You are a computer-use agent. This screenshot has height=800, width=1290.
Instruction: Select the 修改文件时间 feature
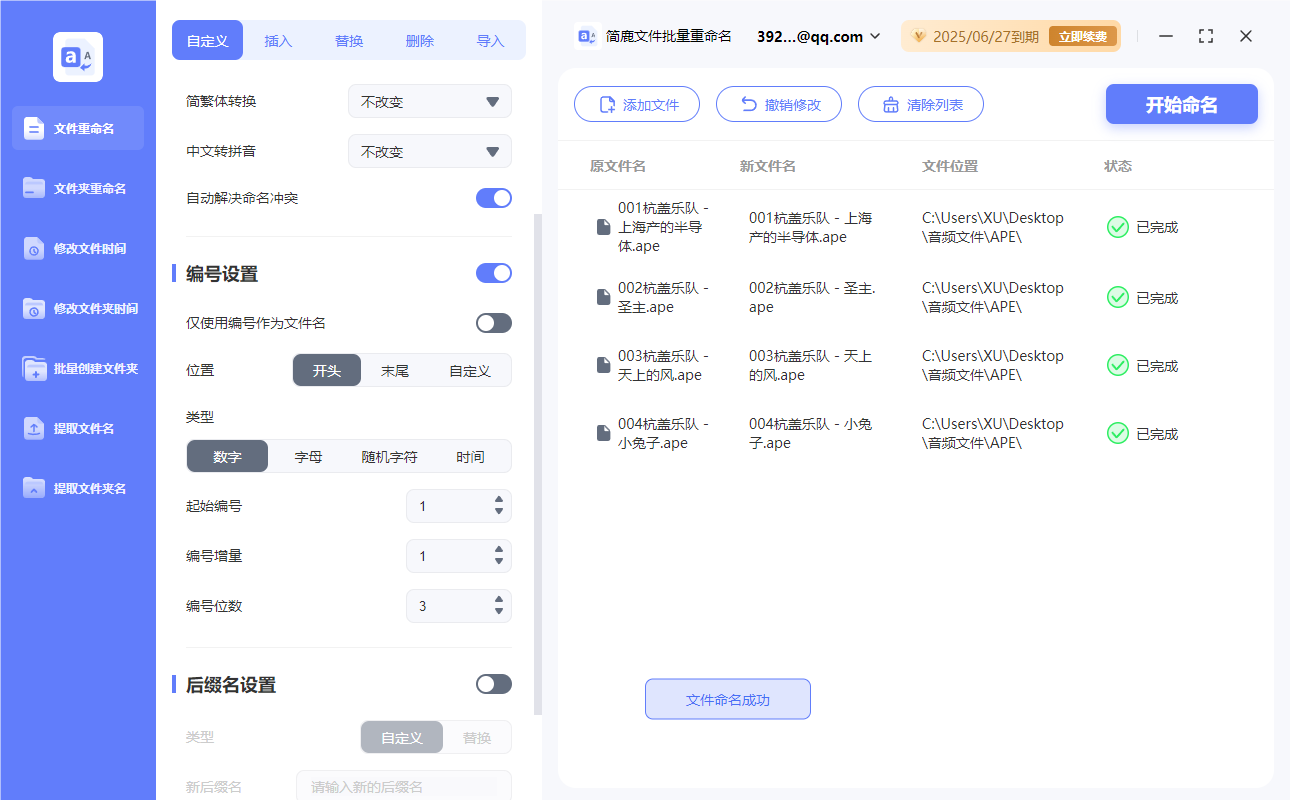pyautogui.click(x=77, y=248)
